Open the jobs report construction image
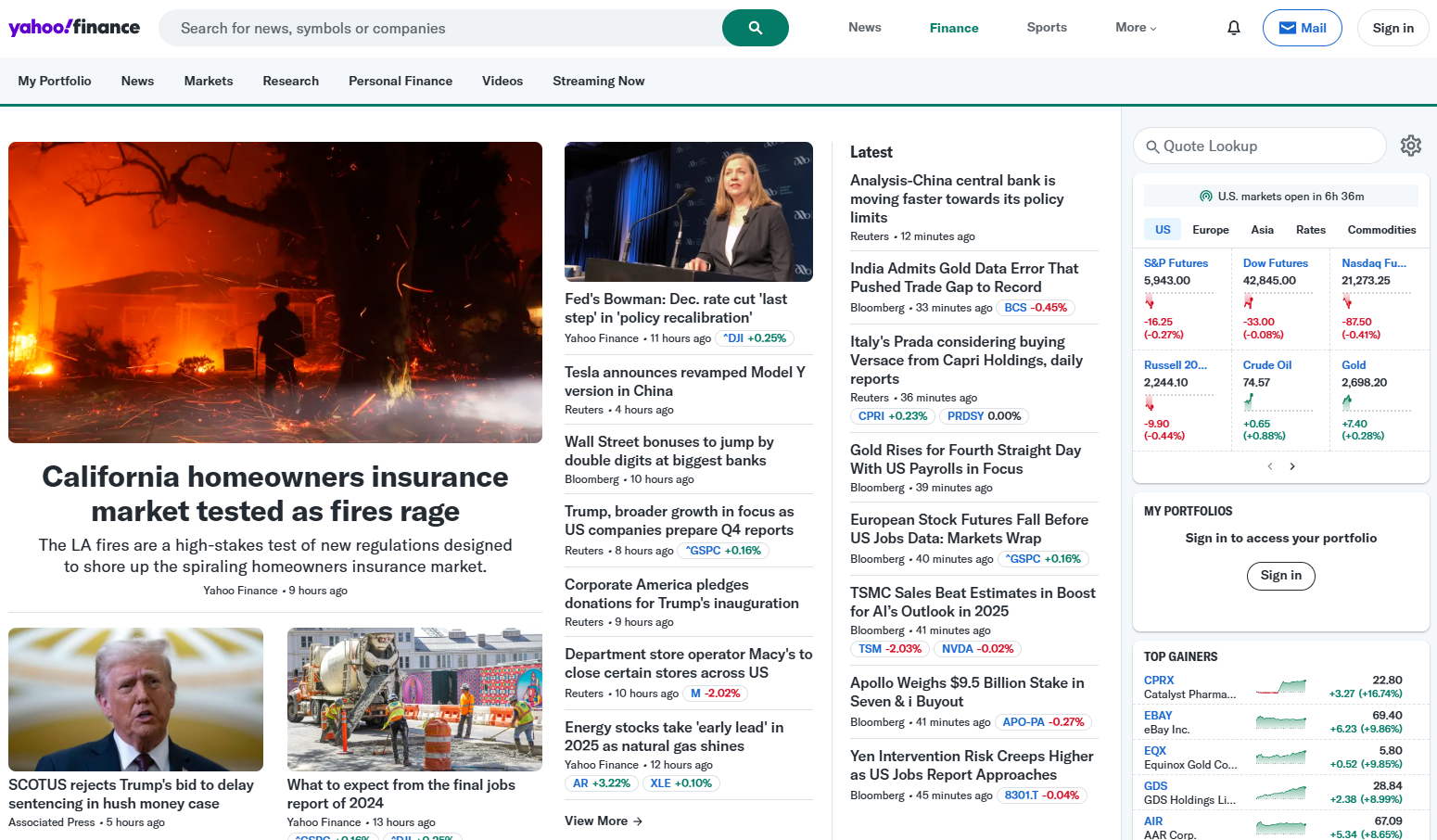 click(414, 699)
